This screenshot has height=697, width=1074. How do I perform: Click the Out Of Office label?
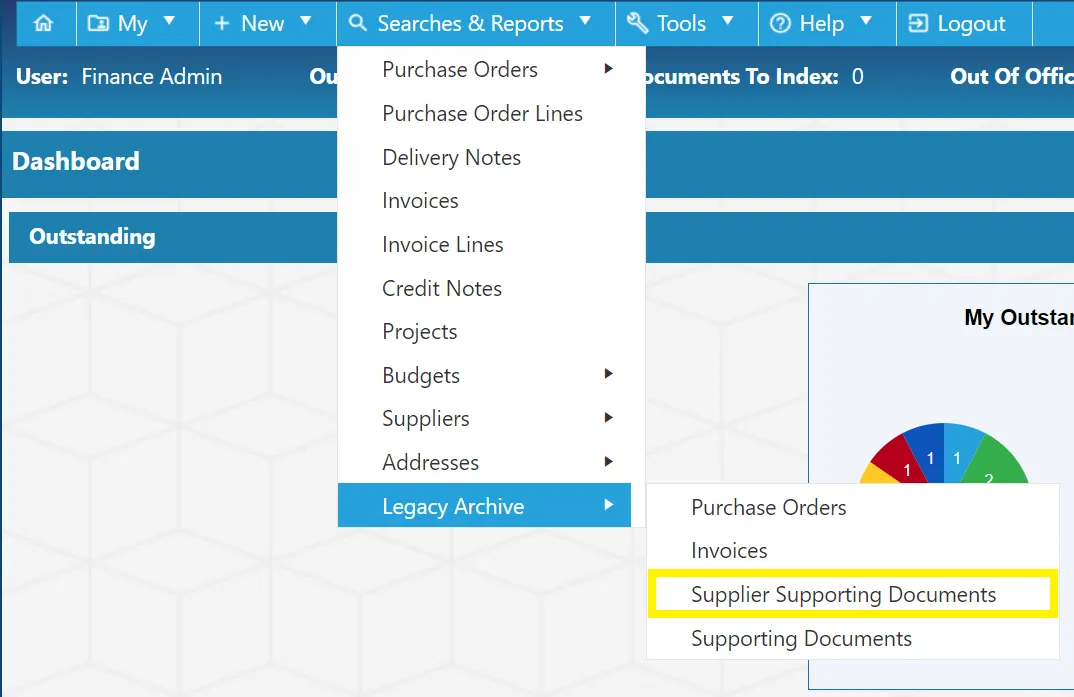click(x=1012, y=77)
